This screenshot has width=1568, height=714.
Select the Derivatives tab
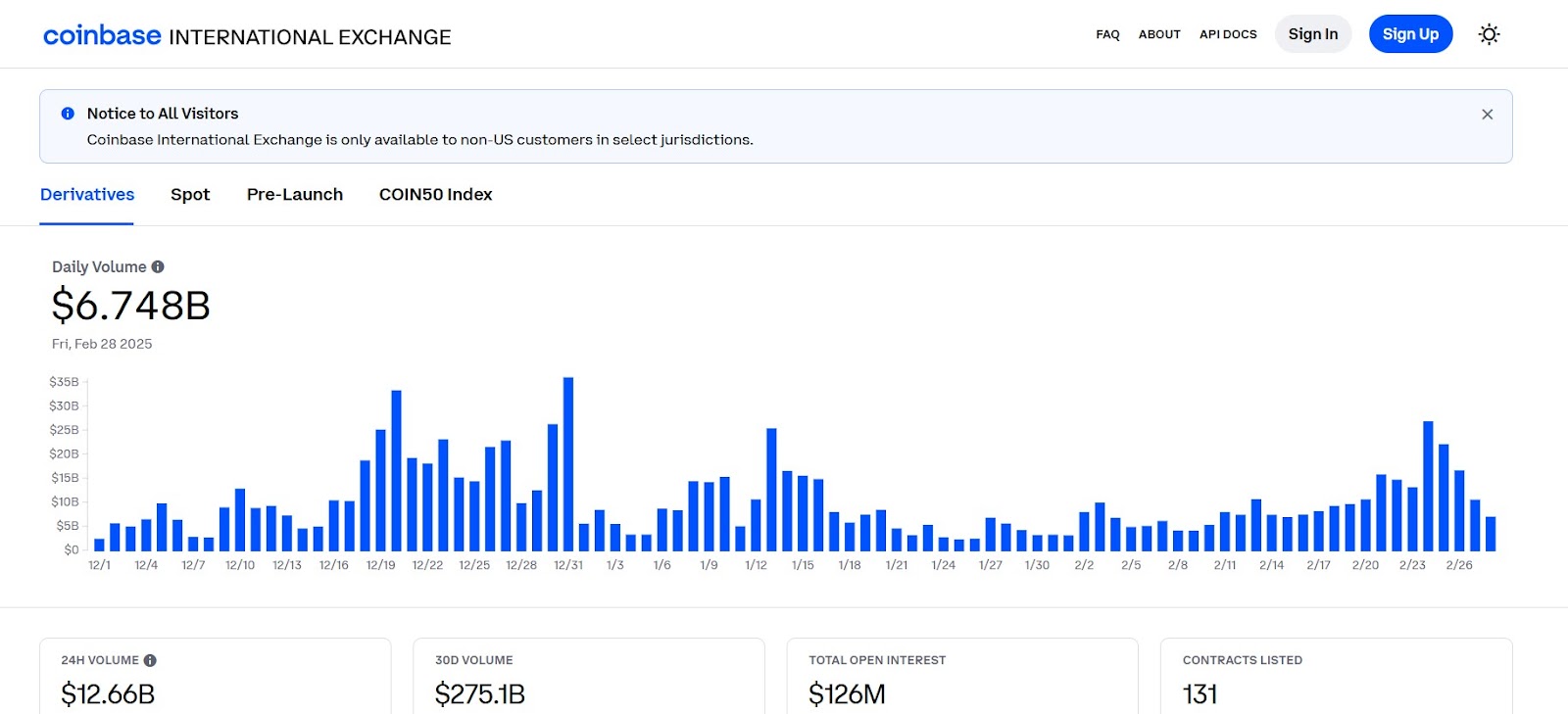[87, 195]
